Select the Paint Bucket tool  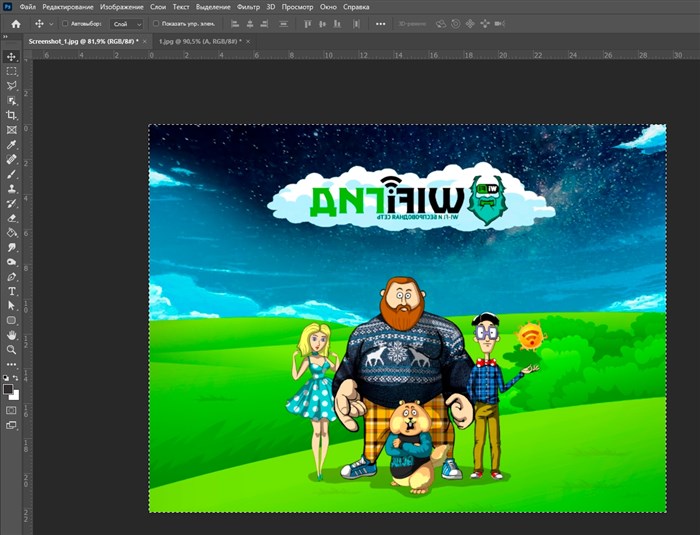12,233
